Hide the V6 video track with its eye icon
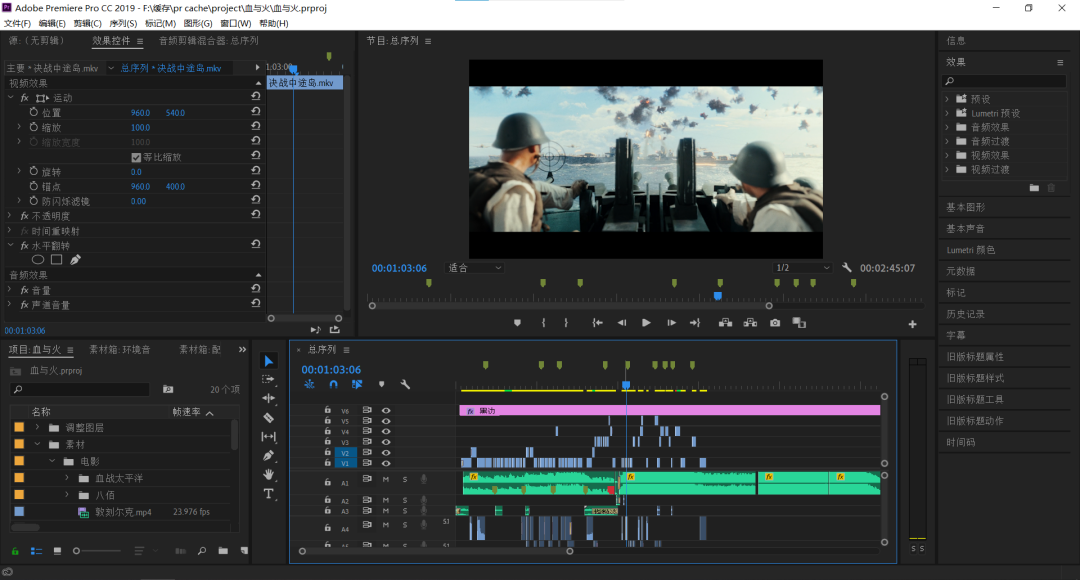The width and height of the screenshot is (1080, 580). [x=386, y=411]
